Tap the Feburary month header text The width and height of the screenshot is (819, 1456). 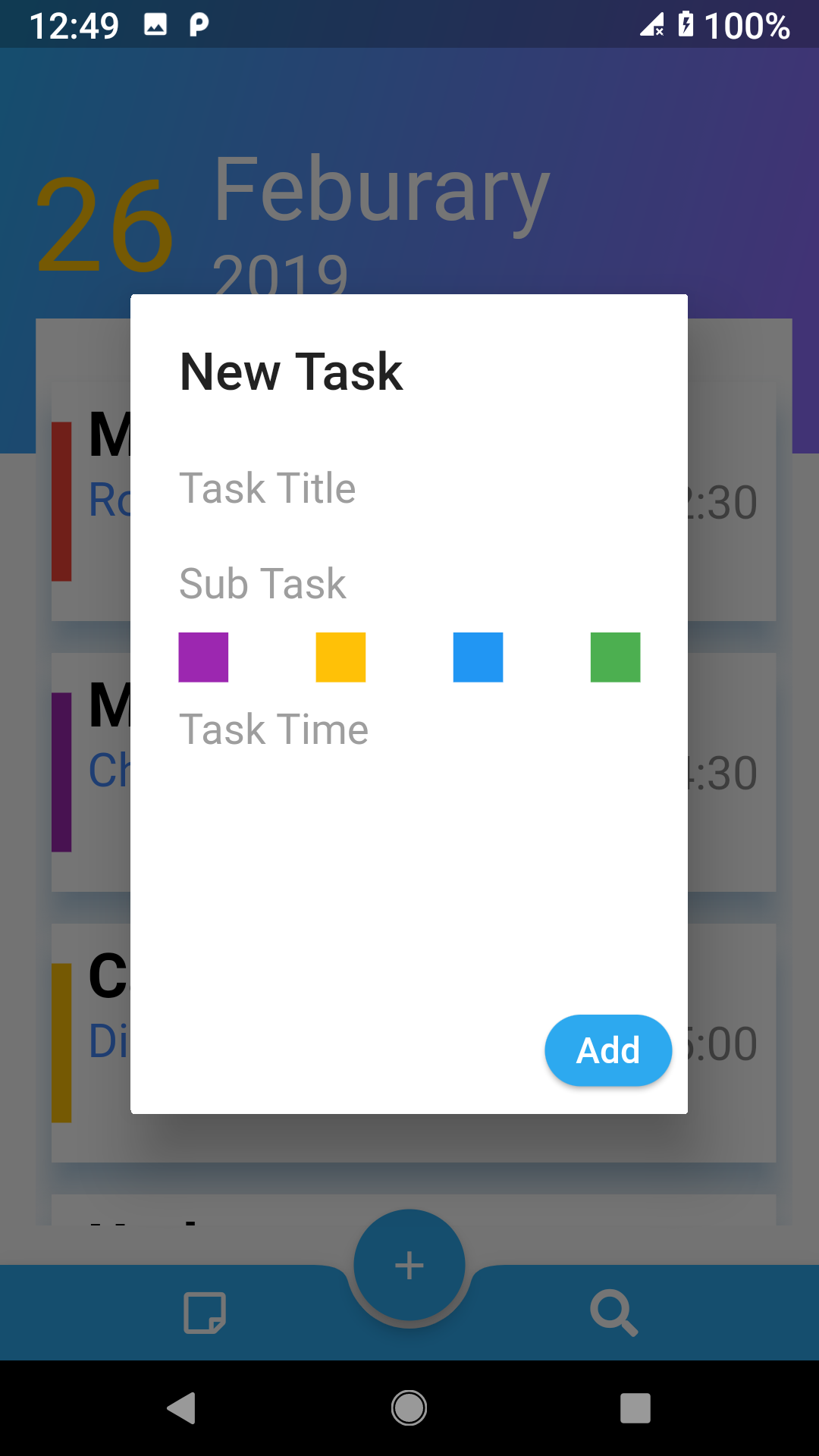(x=381, y=190)
